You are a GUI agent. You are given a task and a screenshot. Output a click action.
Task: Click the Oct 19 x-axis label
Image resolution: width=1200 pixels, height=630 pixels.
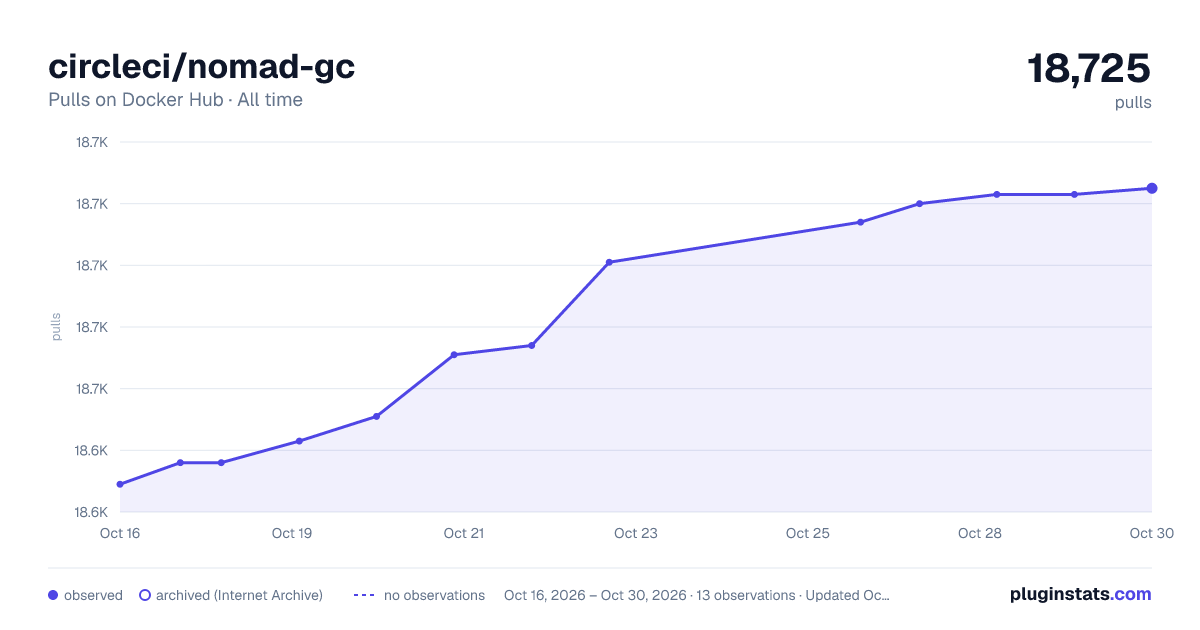(x=292, y=533)
